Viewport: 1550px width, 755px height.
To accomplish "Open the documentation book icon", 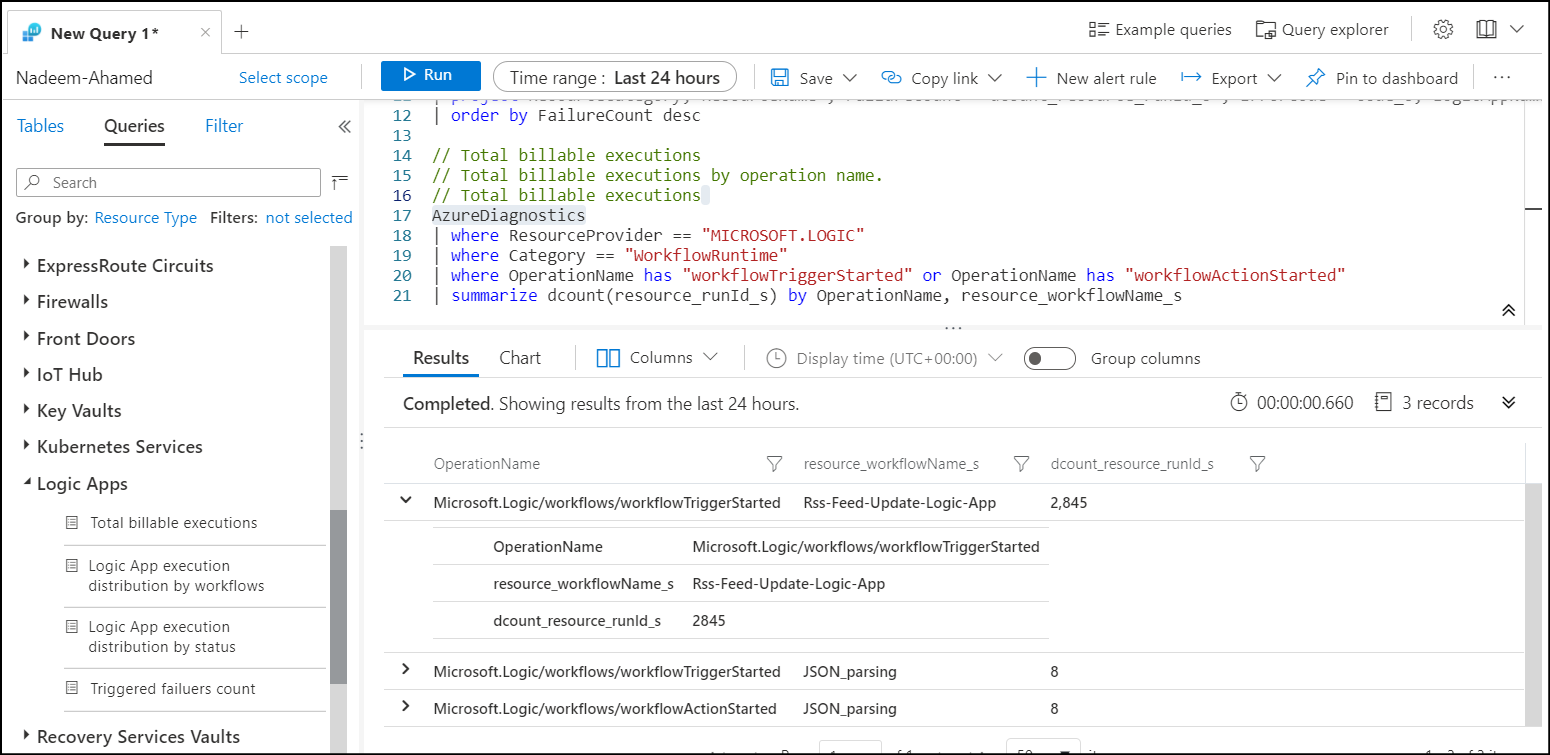I will tap(1486, 30).
